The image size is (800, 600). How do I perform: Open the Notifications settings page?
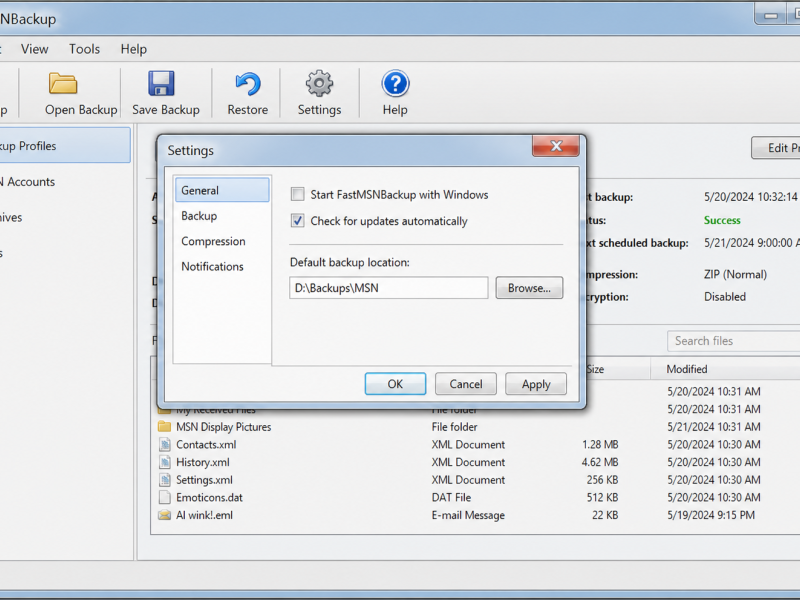212,266
